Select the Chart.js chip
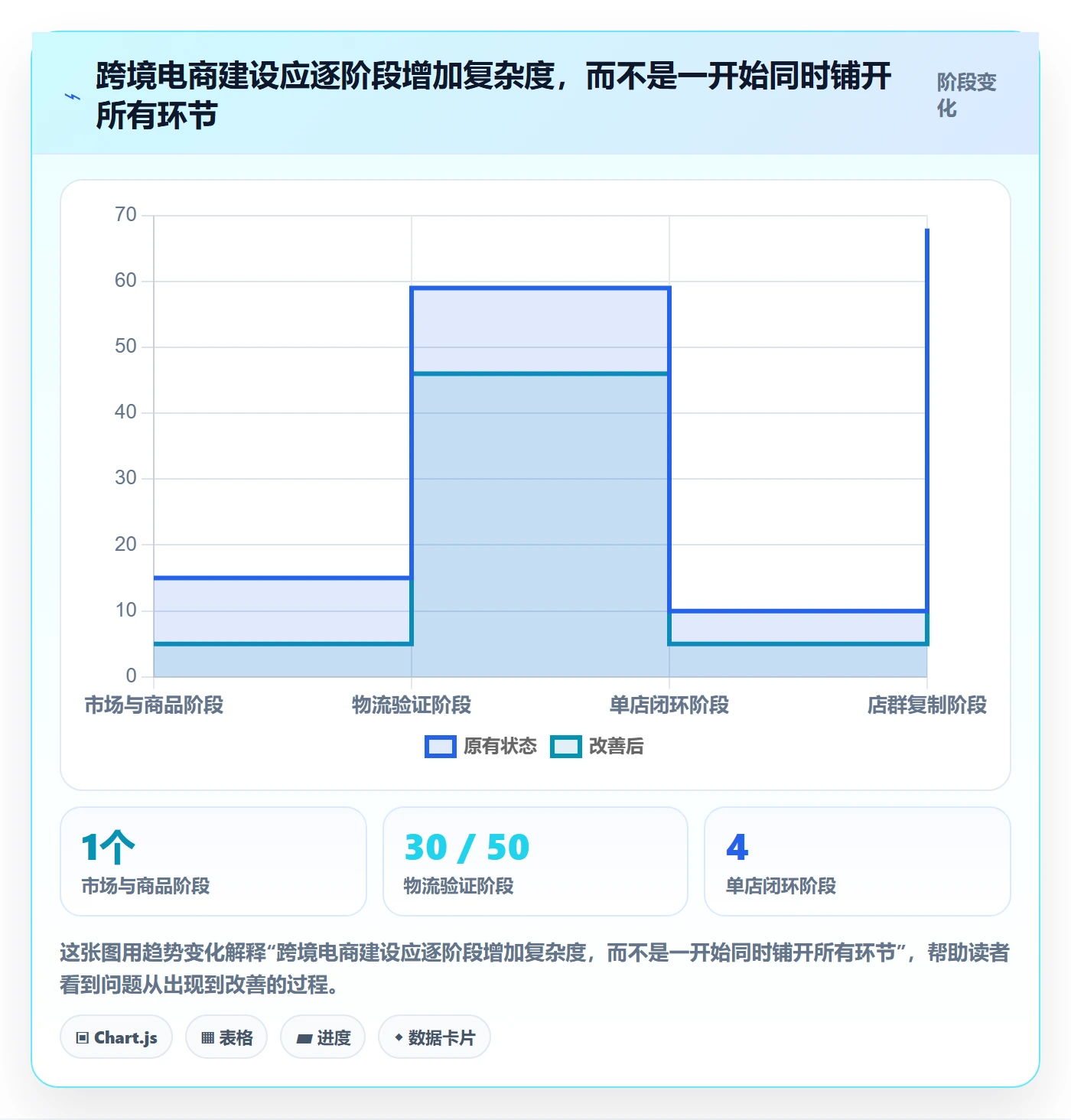Image resolution: width=1071 pixels, height=1120 pixels. coord(116,1037)
